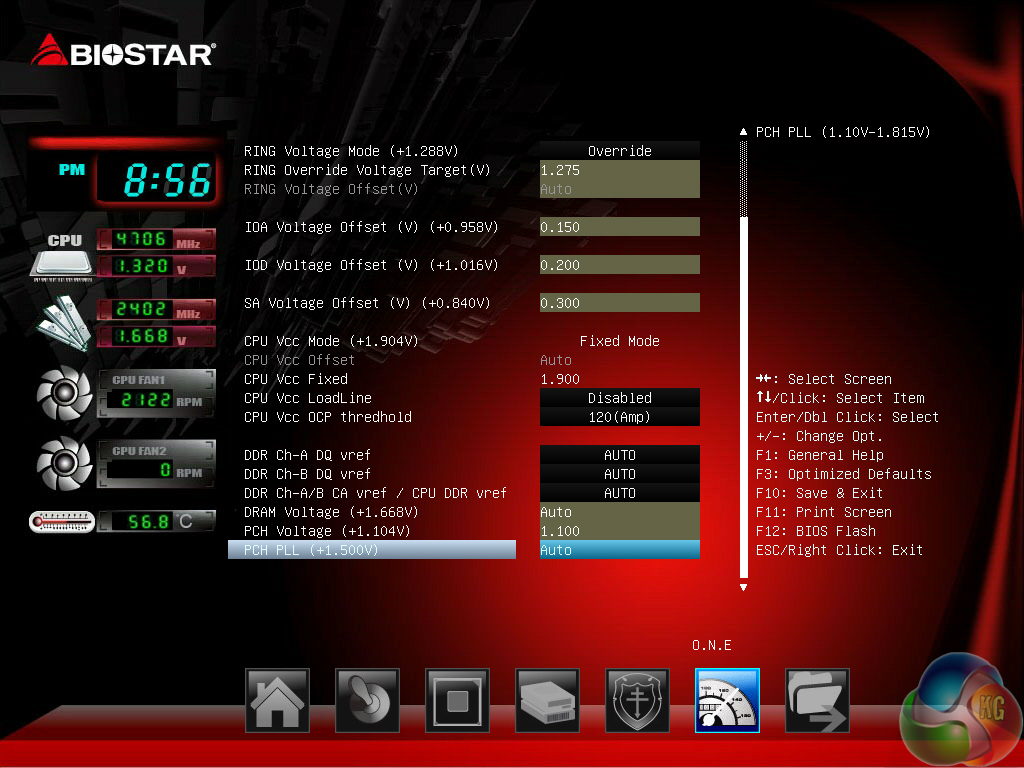The image size is (1024, 768).
Task: Select CPU Vcc LoadLine label
Action: coord(308,398)
